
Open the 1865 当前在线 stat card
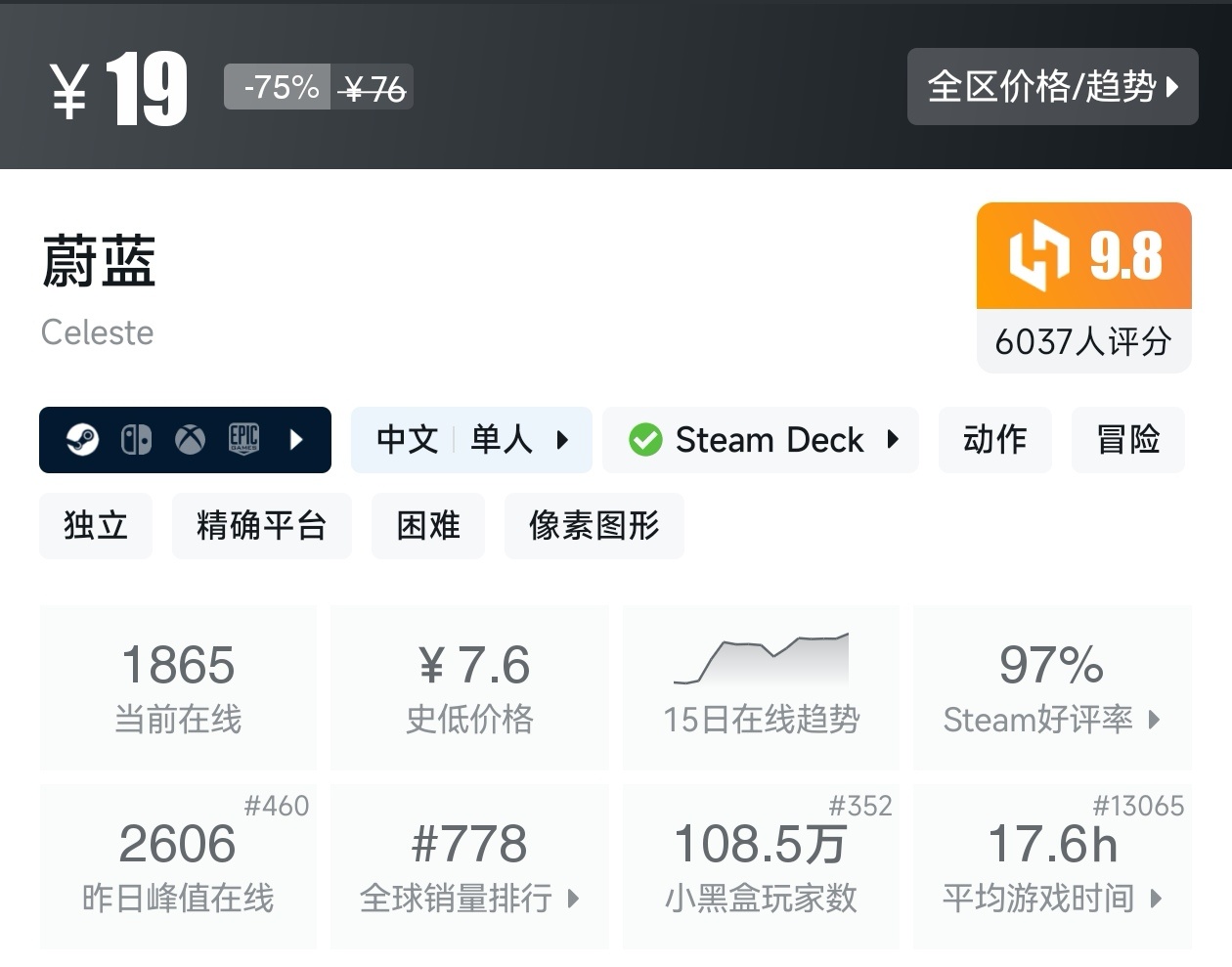(x=178, y=687)
